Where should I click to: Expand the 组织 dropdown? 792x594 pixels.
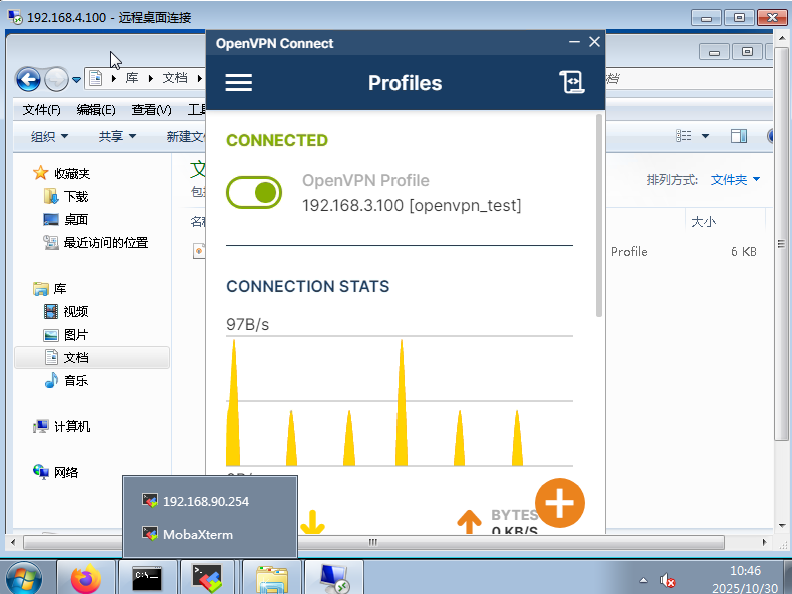pyautogui.click(x=49, y=136)
